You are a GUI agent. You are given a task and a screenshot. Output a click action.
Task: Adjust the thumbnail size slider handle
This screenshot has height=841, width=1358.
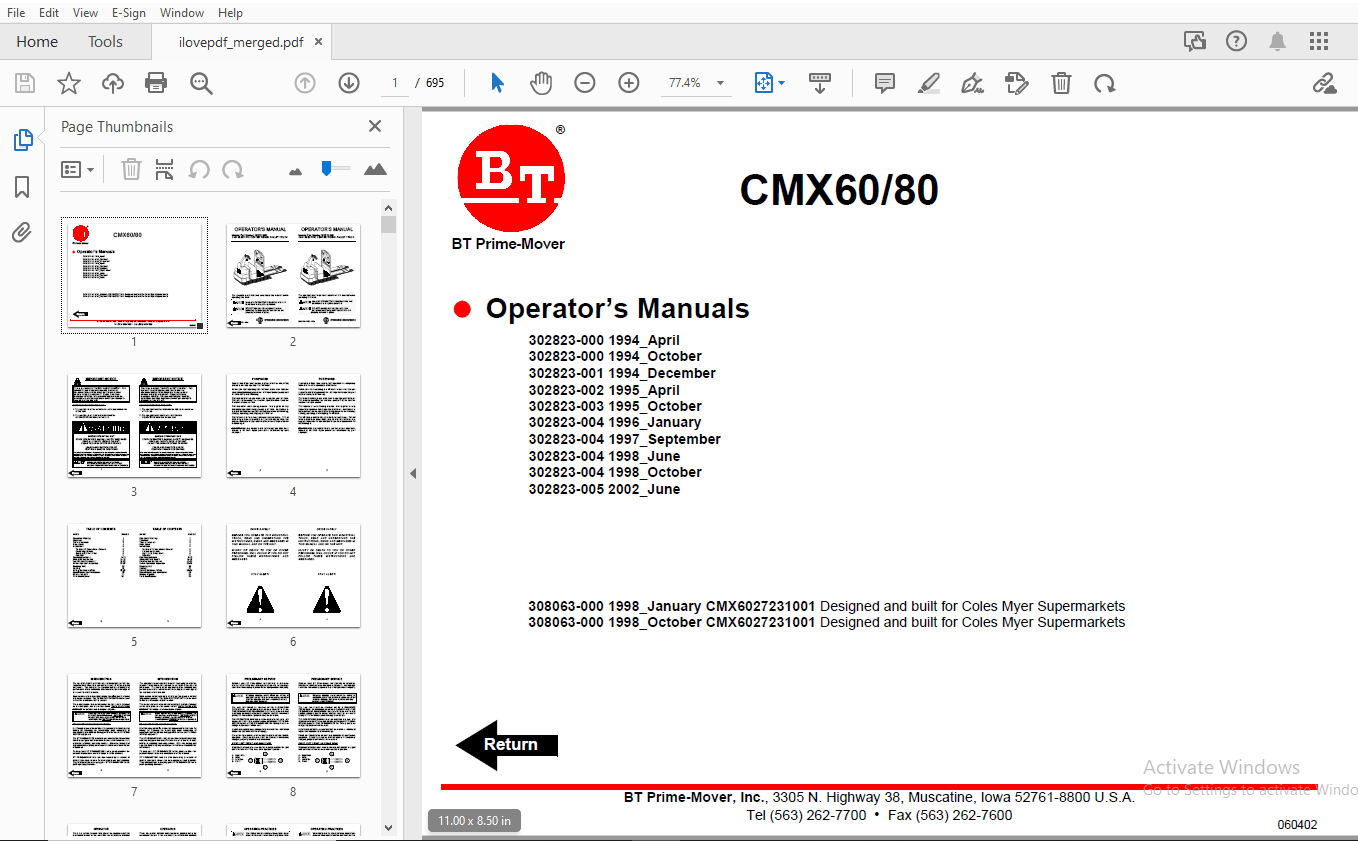326,169
